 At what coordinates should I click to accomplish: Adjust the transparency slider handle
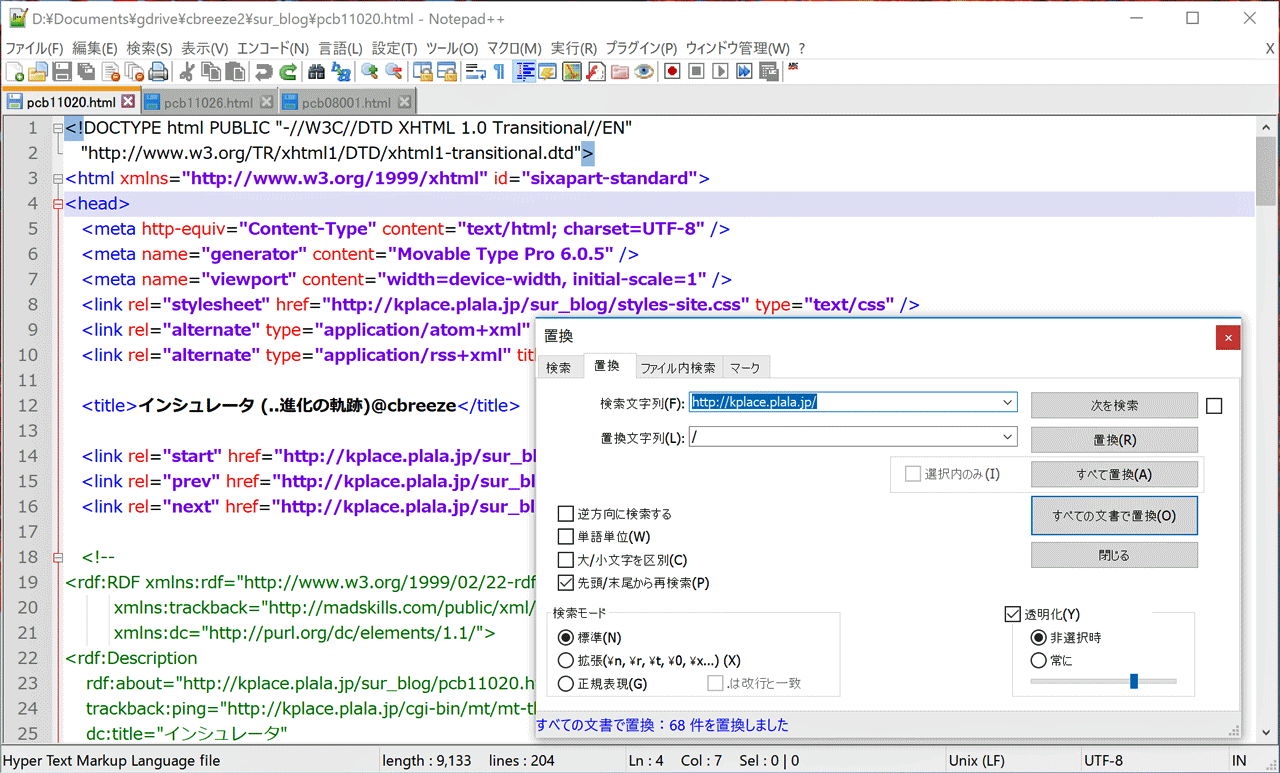(x=1134, y=681)
